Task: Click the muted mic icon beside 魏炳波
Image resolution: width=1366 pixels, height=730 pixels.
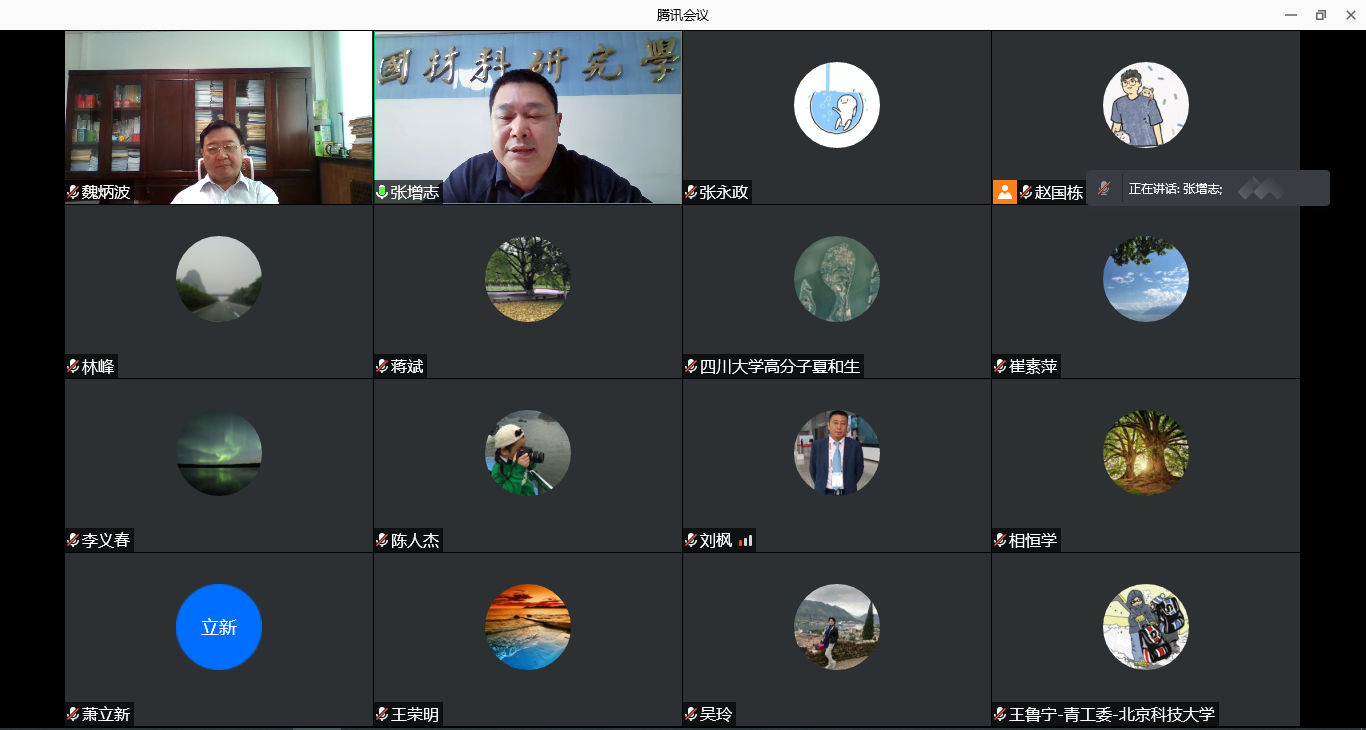Action: tap(73, 193)
